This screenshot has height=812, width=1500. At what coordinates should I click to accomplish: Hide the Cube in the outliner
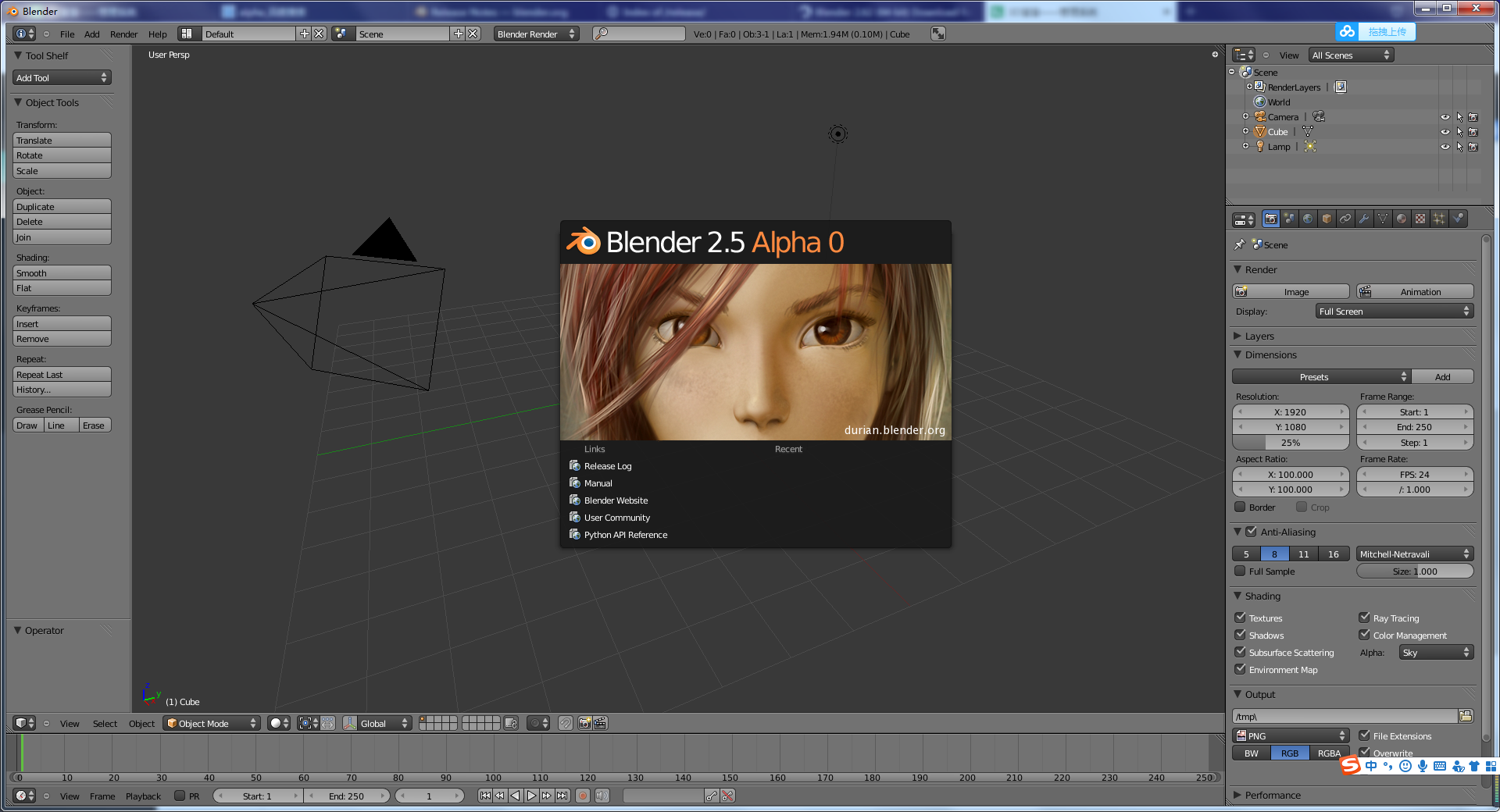[x=1445, y=131]
